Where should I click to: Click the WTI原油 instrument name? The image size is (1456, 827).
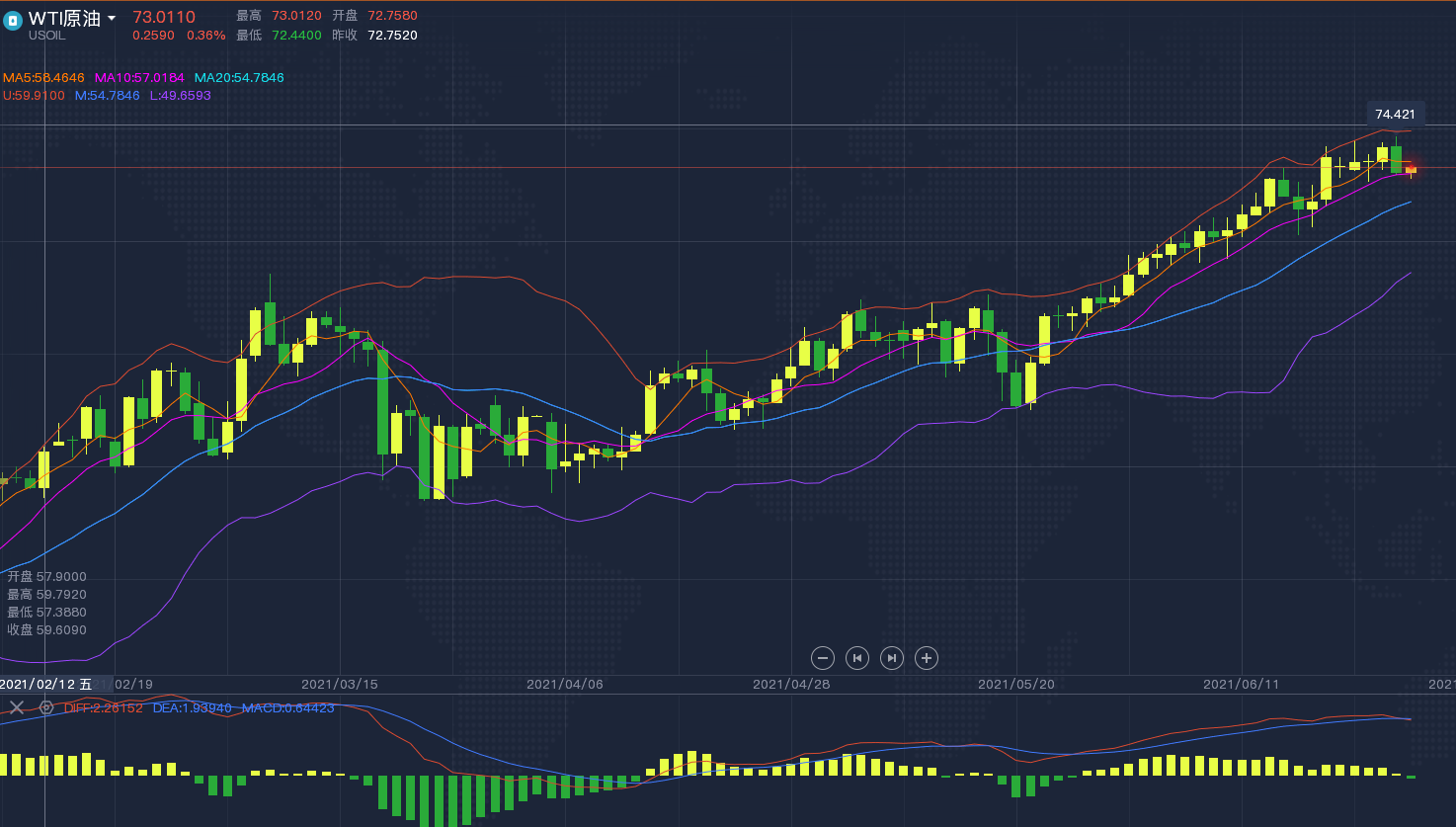click(x=64, y=19)
